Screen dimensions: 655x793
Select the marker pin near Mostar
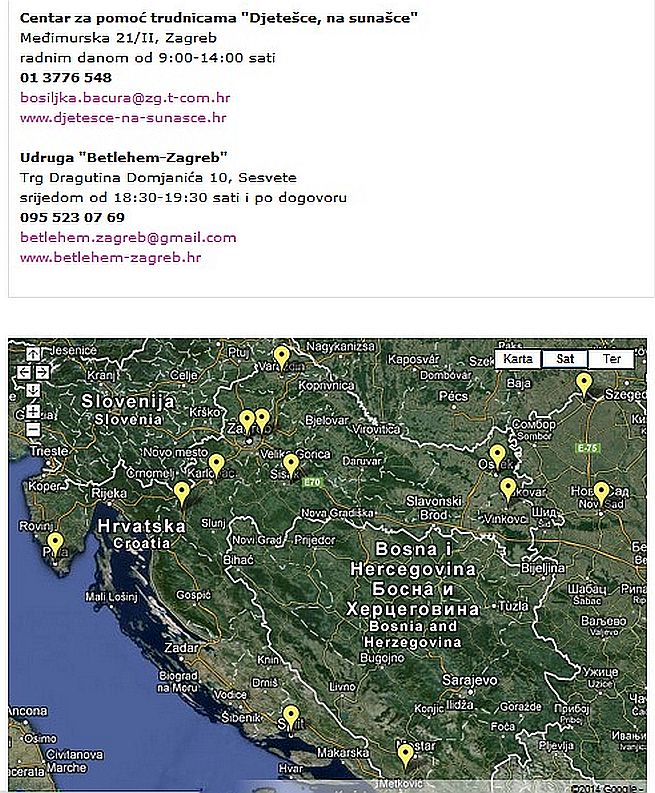point(405,753)
